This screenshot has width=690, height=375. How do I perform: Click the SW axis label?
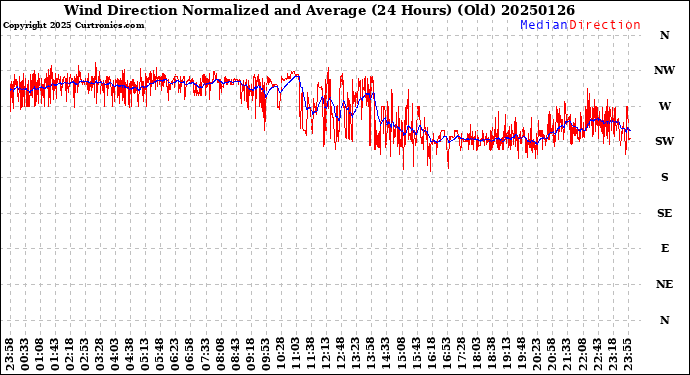pos(664,141)
